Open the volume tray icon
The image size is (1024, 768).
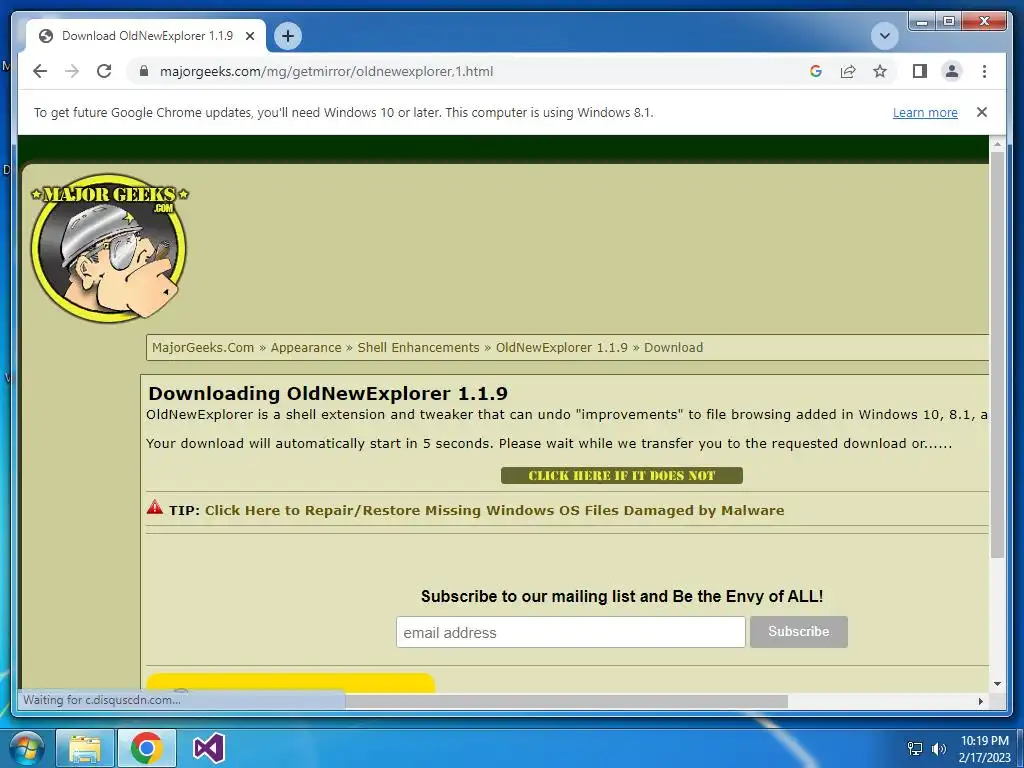939,748
